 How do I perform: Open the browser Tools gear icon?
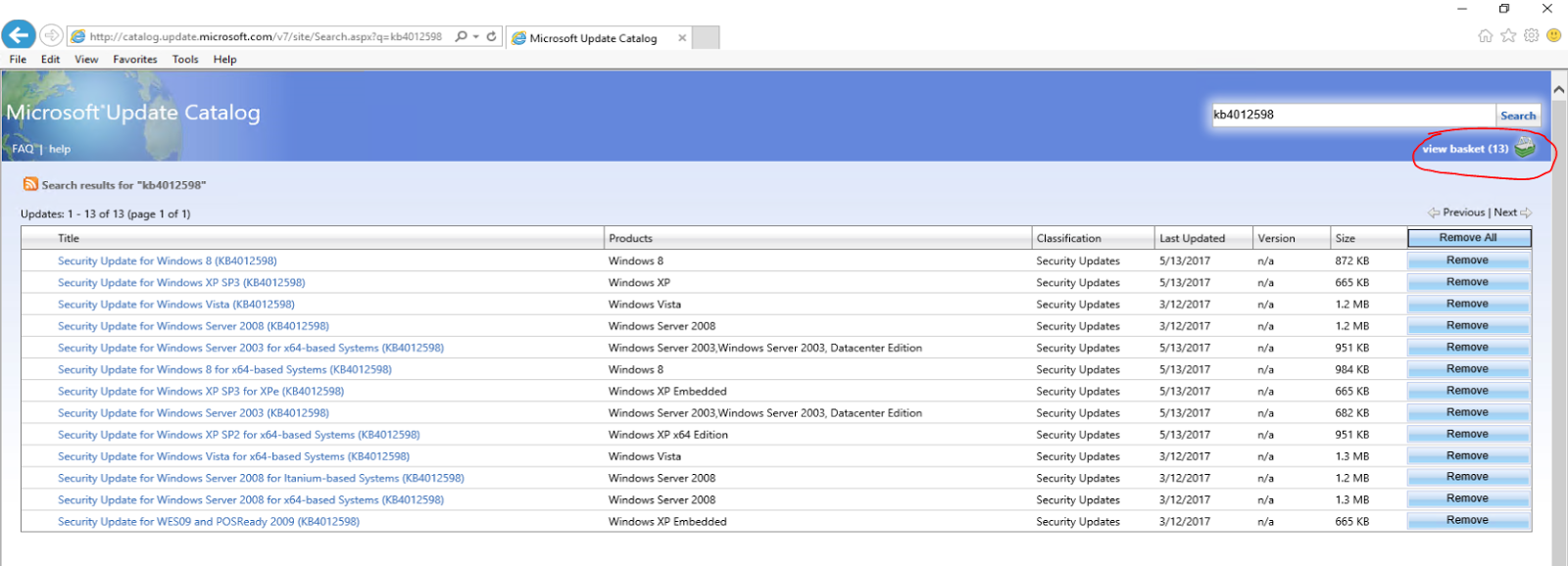[x=1531, y=35]
